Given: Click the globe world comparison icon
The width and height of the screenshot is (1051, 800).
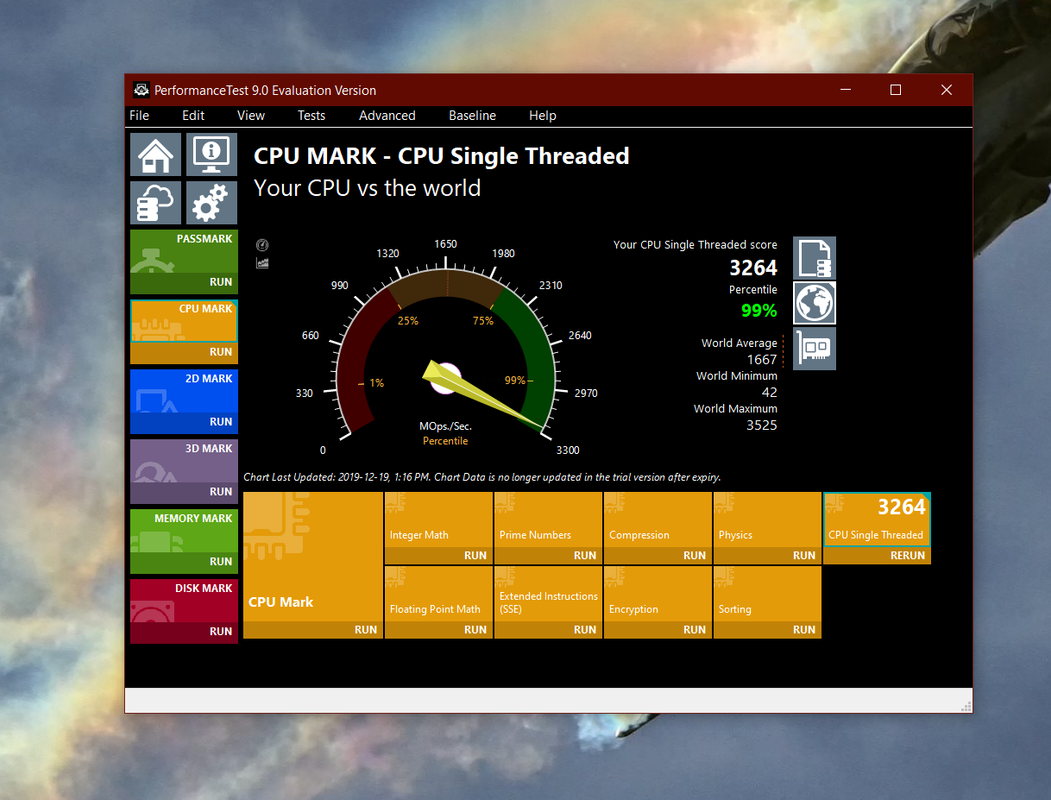Looking at the screenshot, I should pyautogui.click(x=814, y=303).
